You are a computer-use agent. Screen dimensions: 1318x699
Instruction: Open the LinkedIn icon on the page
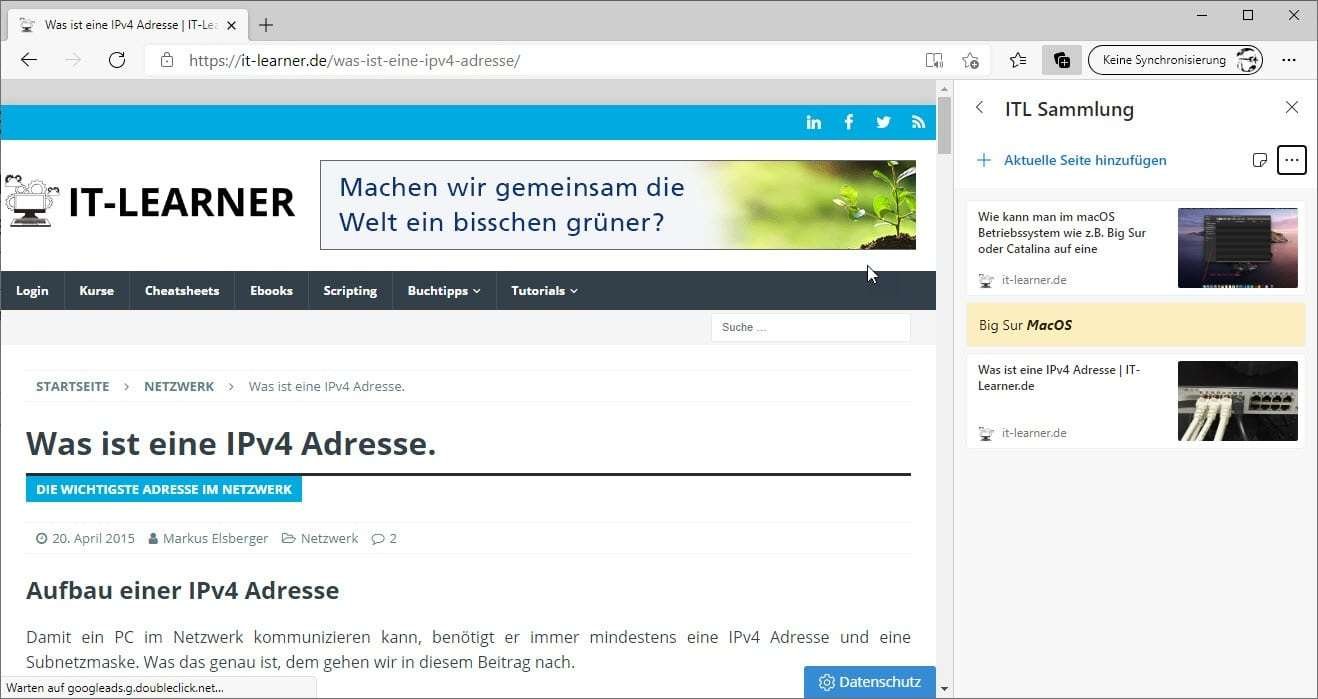click(x=813, y=121)
